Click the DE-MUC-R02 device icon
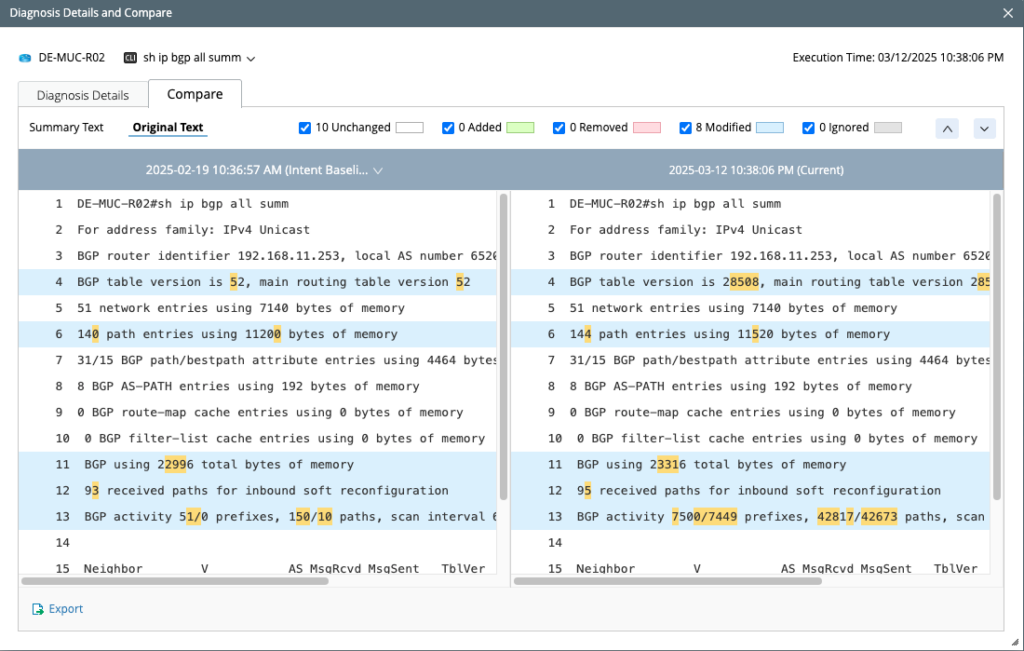1024x651 pixels. click(24, 58)
